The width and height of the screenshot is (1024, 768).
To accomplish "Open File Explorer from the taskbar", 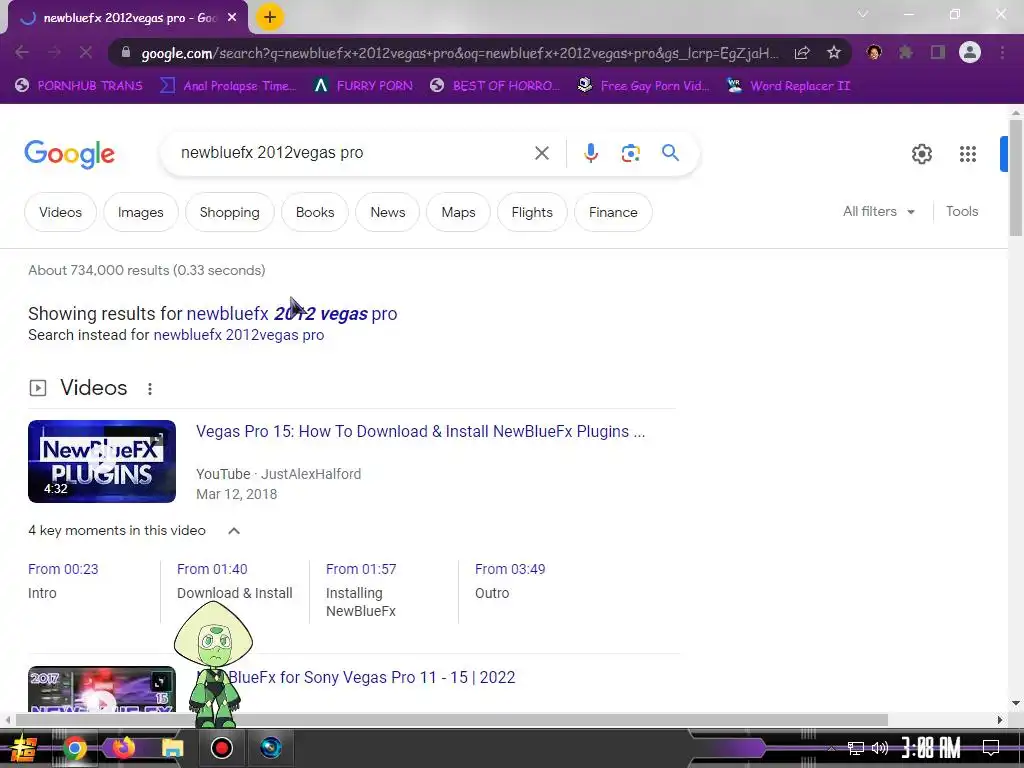I will coord(172,748).
